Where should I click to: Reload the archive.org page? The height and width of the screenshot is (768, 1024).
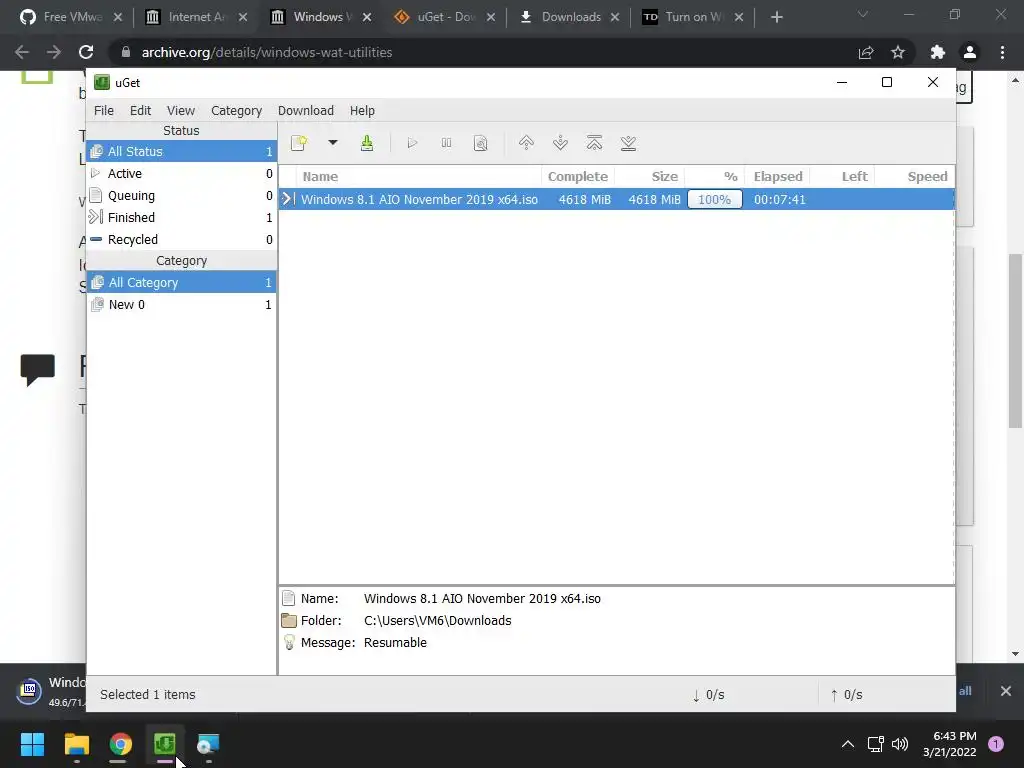[86, 52]
